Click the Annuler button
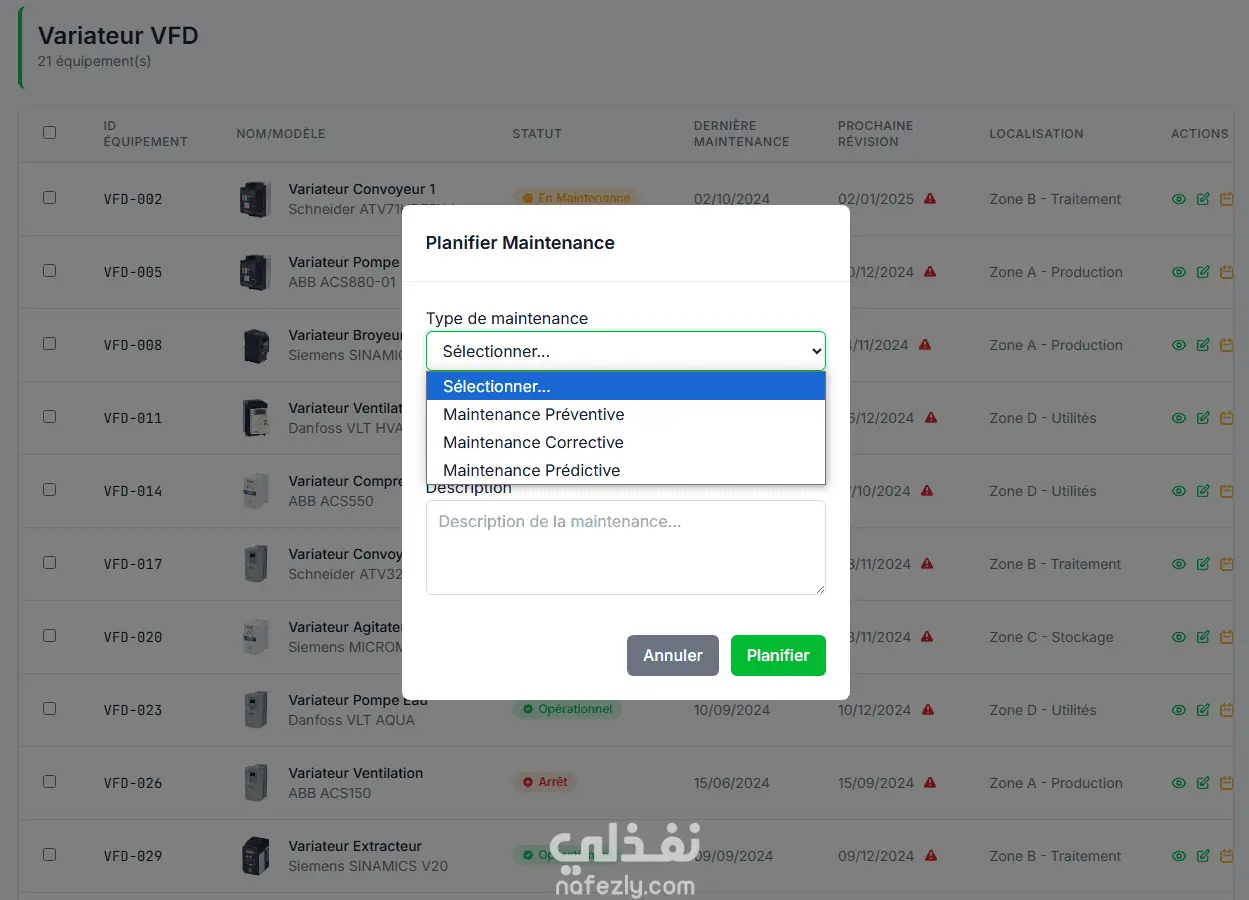The image size is (1249, 900). (x=673, y=655)
